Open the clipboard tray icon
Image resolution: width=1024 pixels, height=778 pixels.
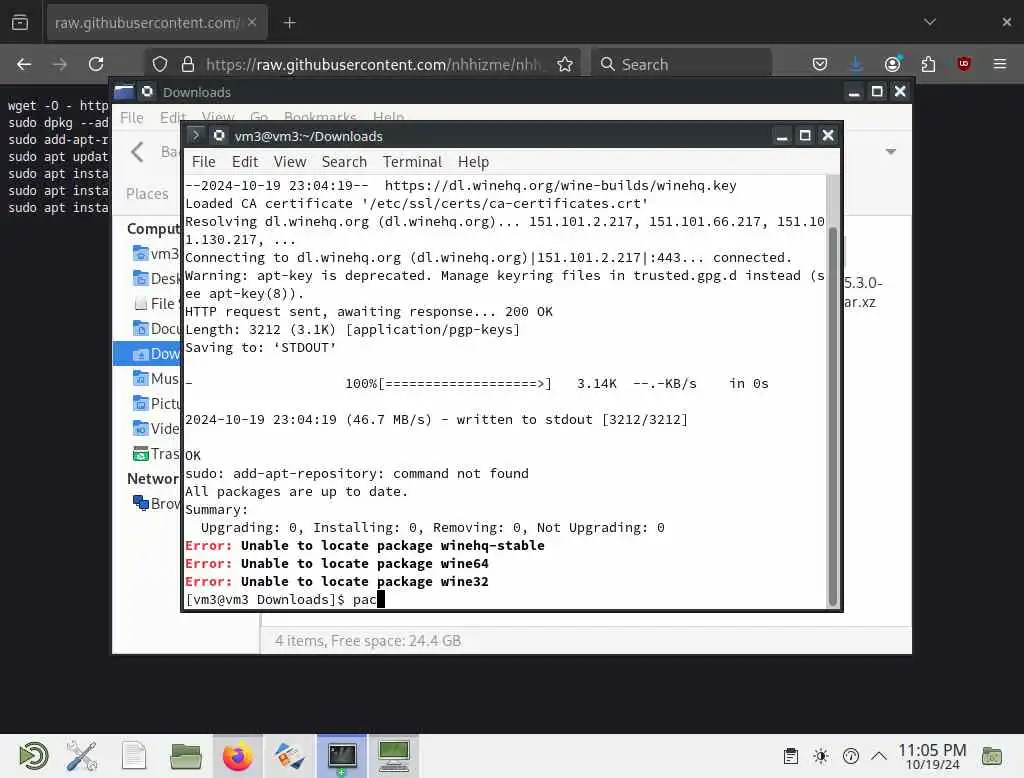791,756
